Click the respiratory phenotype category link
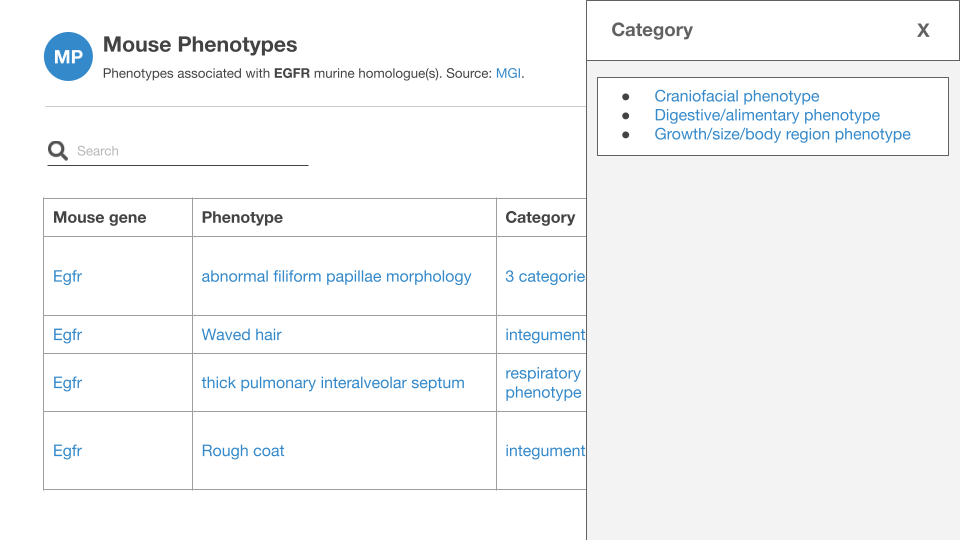 tap(543, 383)
